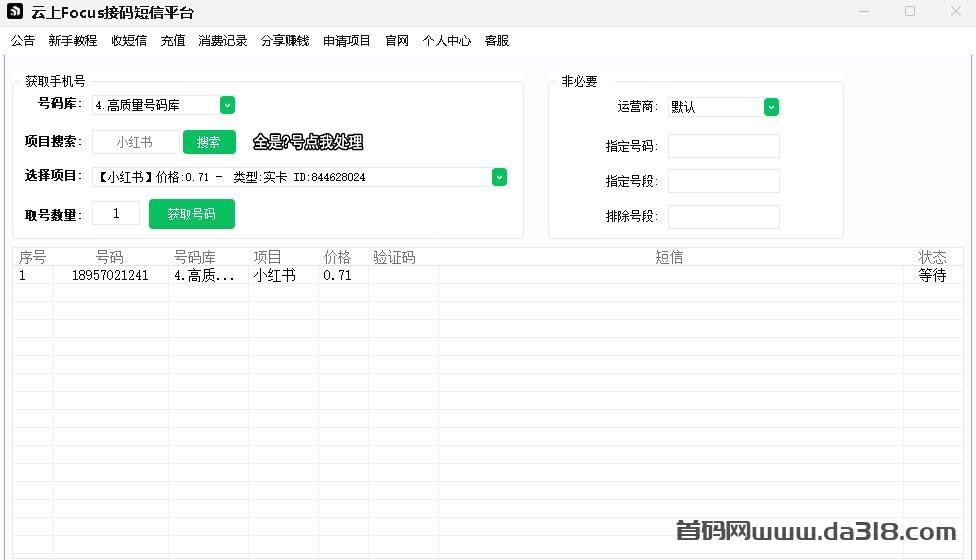The height and width of the screenshot is (560, 976).
Task: Open 消费记录 from the menu bar
Action: click(223, 41)
